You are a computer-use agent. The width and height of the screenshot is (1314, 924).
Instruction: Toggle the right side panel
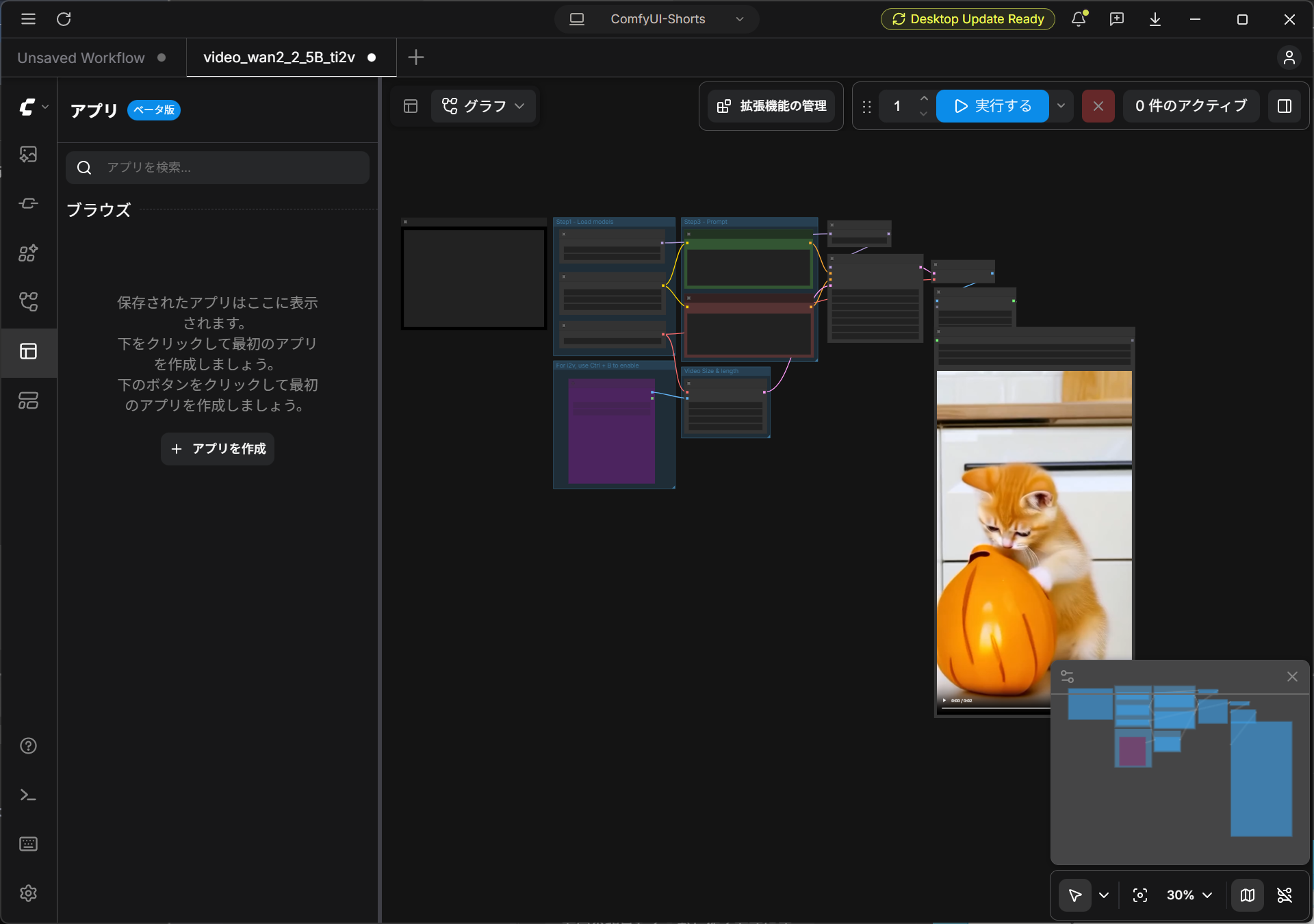pyautogui.click(x=1285, y=106)
